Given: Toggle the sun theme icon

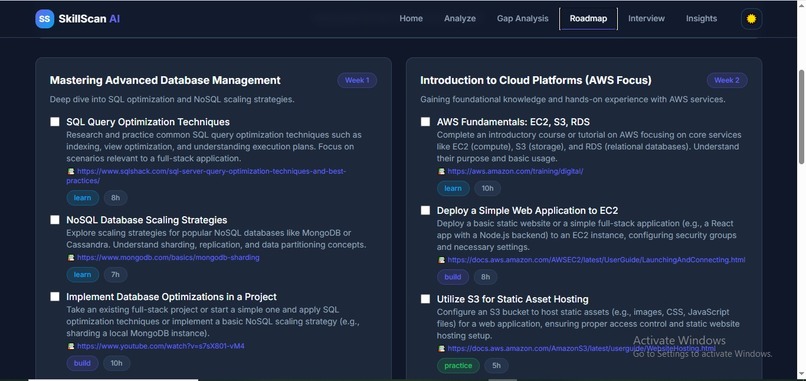Looking at the screenshot, I should (751, 19).
